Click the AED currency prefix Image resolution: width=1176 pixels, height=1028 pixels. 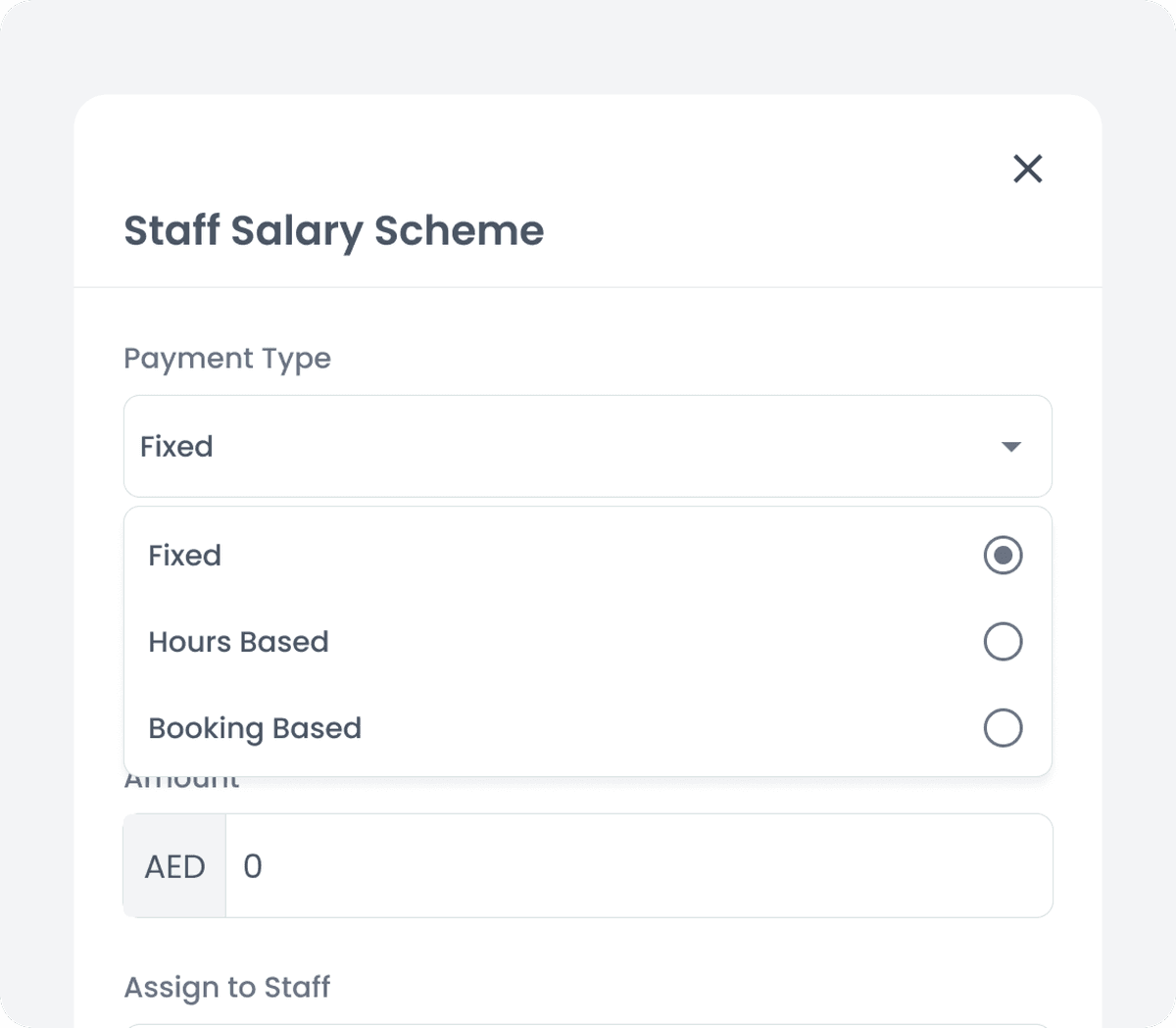pos(173,865)
